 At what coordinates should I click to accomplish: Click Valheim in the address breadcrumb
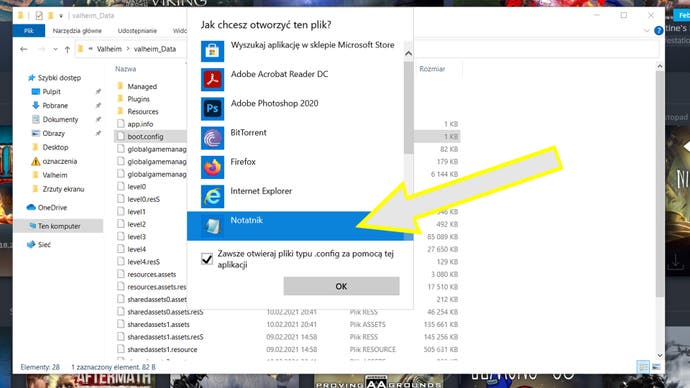coord(109,49)
